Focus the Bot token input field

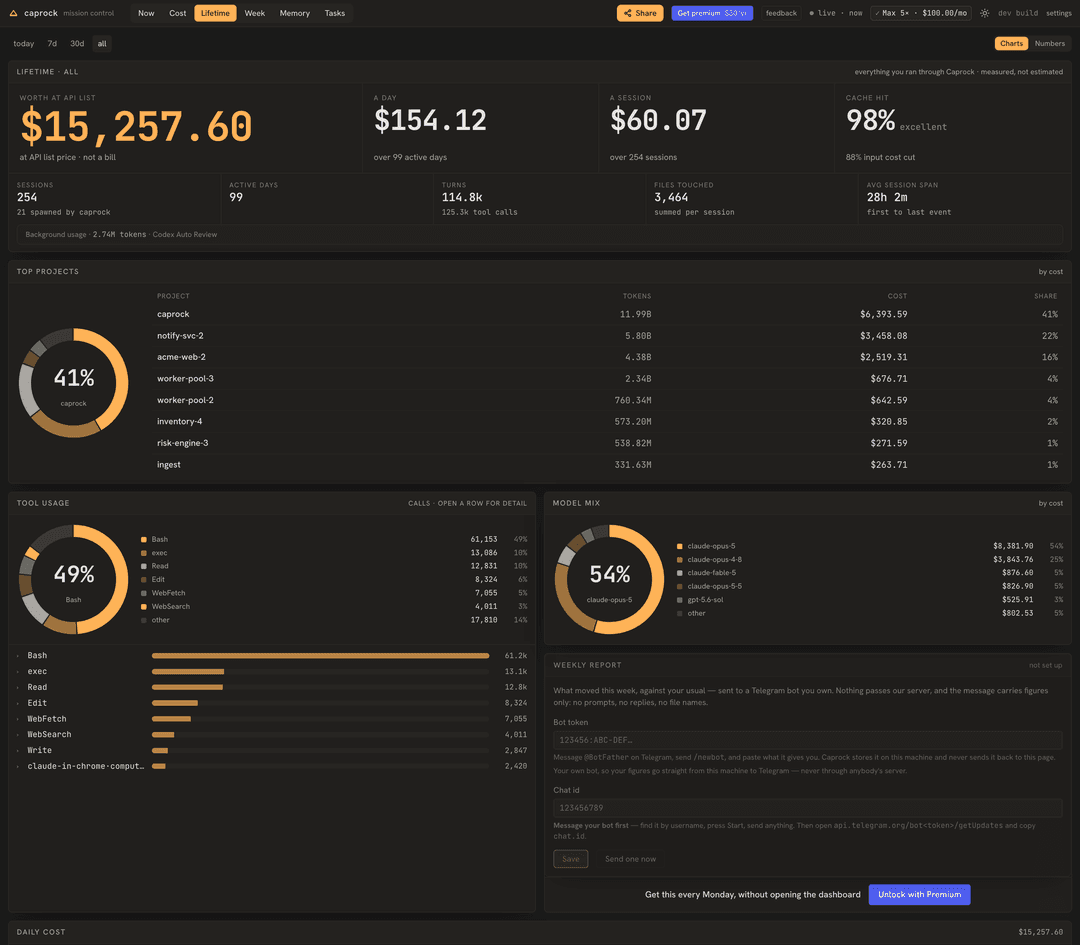(807, 740)
